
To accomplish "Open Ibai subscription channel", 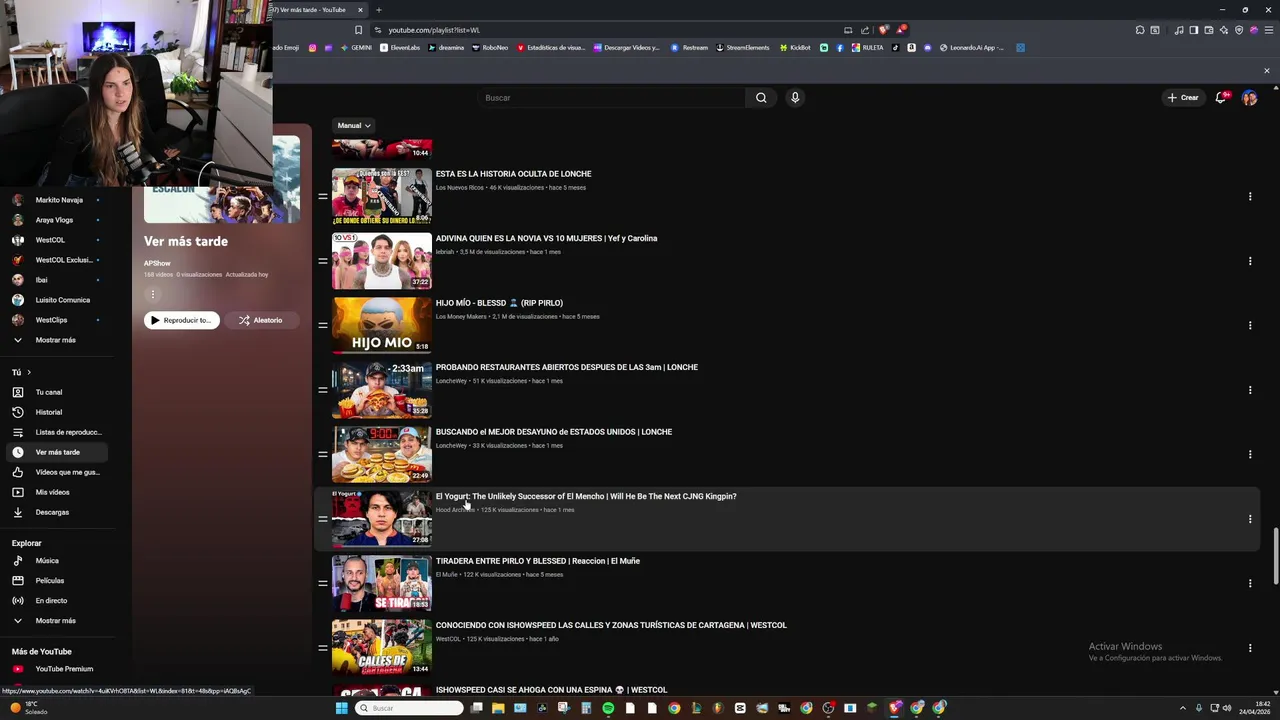I will tap(42, 280).
